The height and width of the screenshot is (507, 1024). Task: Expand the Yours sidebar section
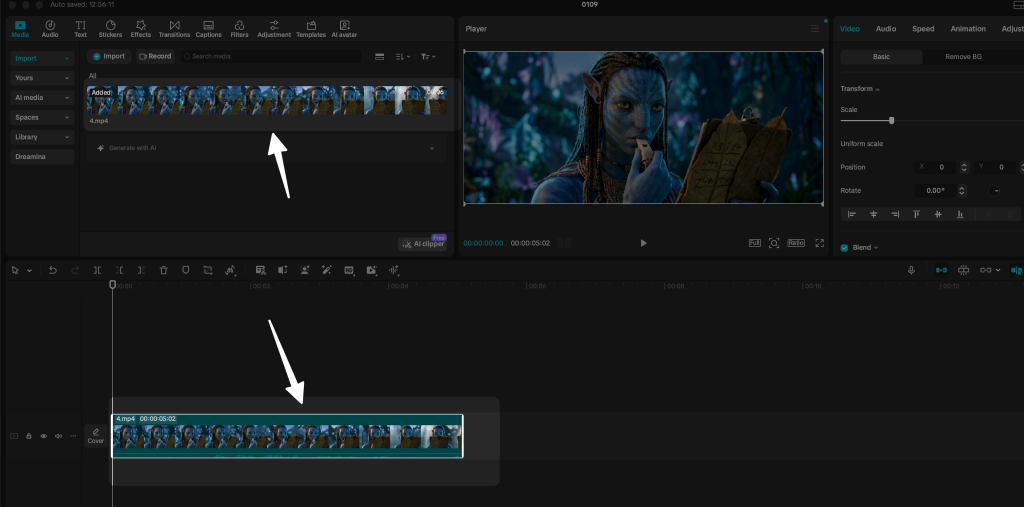click(42, 78)
